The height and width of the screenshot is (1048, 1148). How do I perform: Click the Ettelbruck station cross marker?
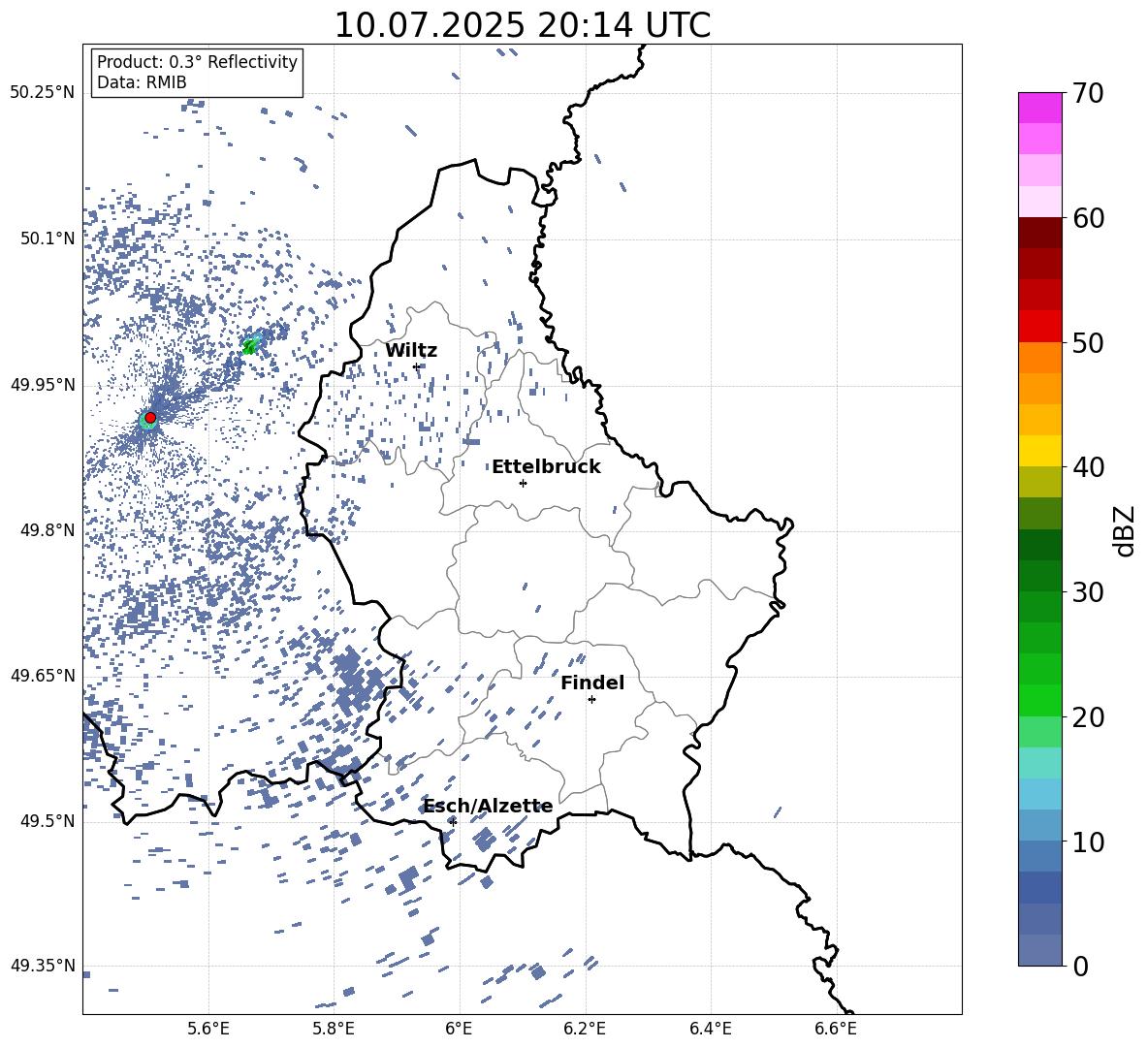click(523, 483)
